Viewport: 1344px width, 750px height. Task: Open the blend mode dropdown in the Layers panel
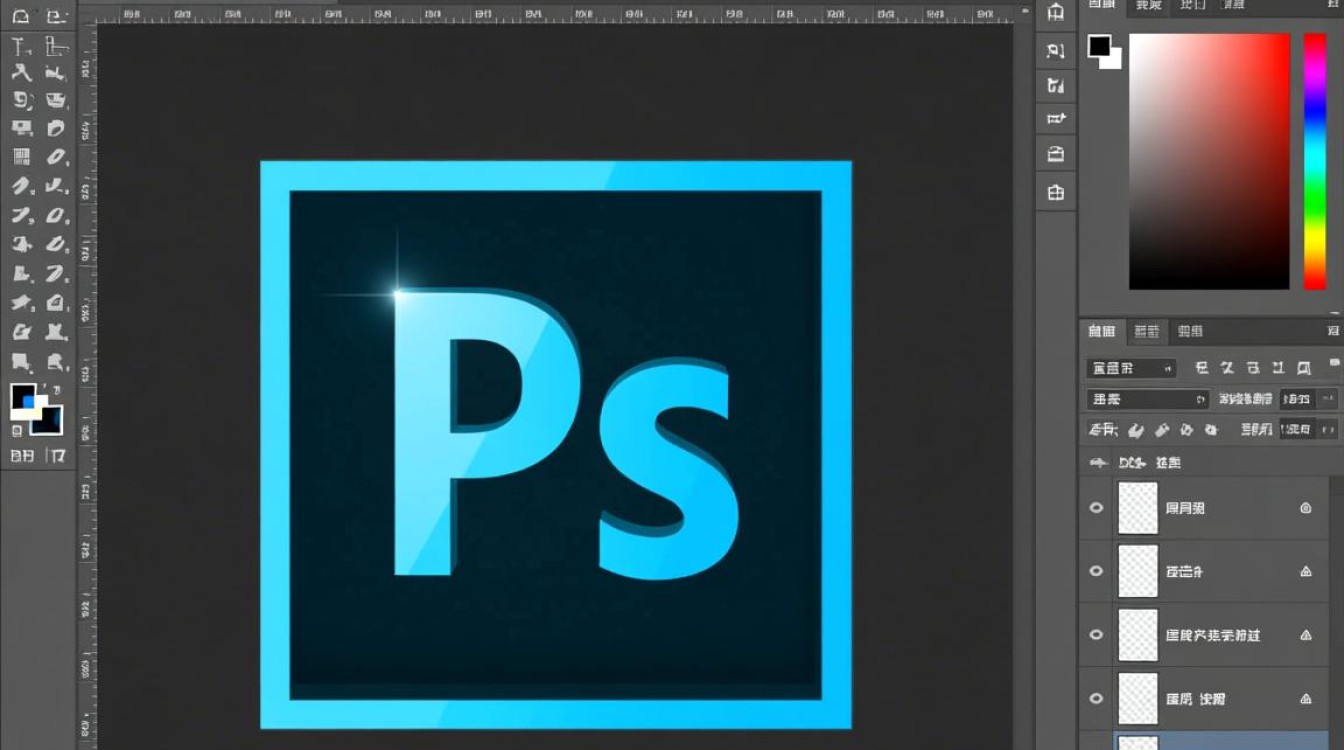1147,399
